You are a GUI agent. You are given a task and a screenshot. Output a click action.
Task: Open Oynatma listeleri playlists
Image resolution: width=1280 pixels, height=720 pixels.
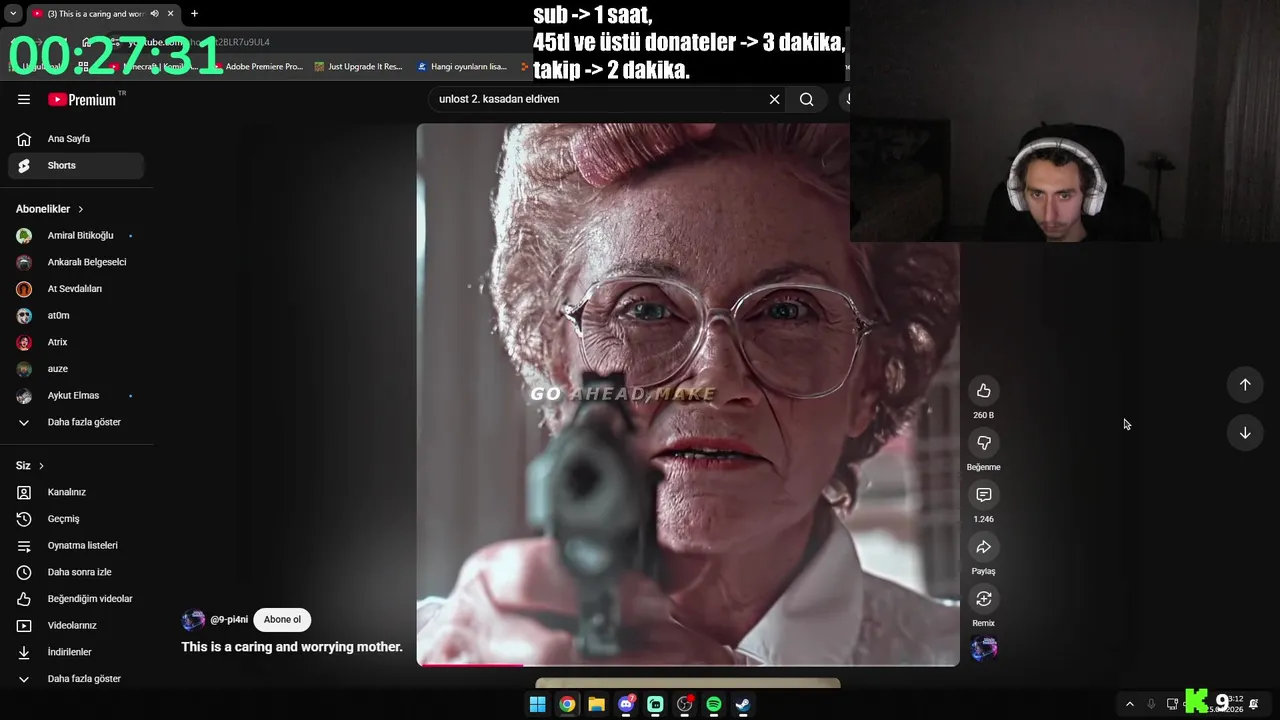[76, 546]
